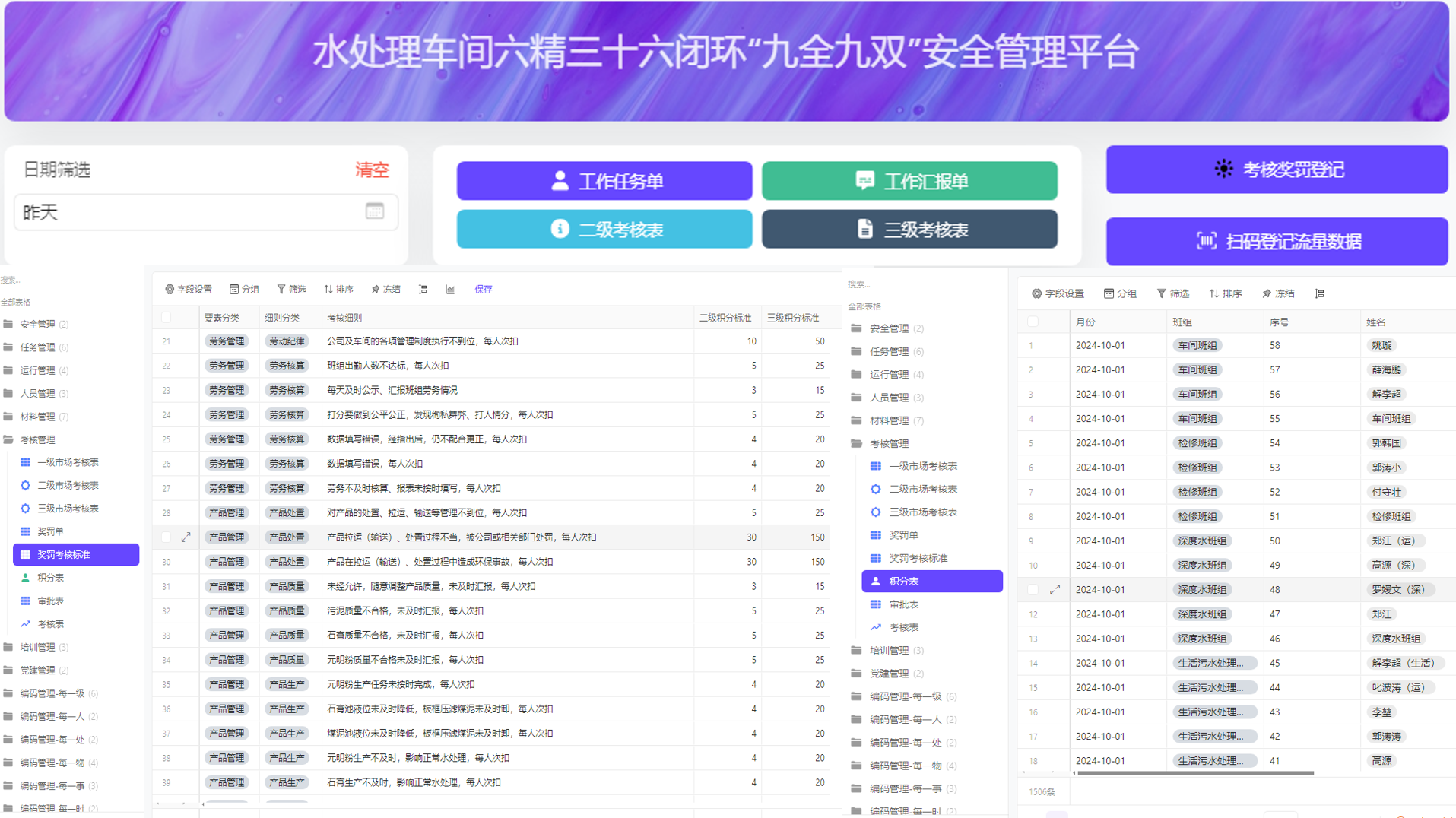Screen dimensions: 1456x818
Task: Toggle select-all checkbox in left table header
Action: pyautogui.click(x=167, y=318)
